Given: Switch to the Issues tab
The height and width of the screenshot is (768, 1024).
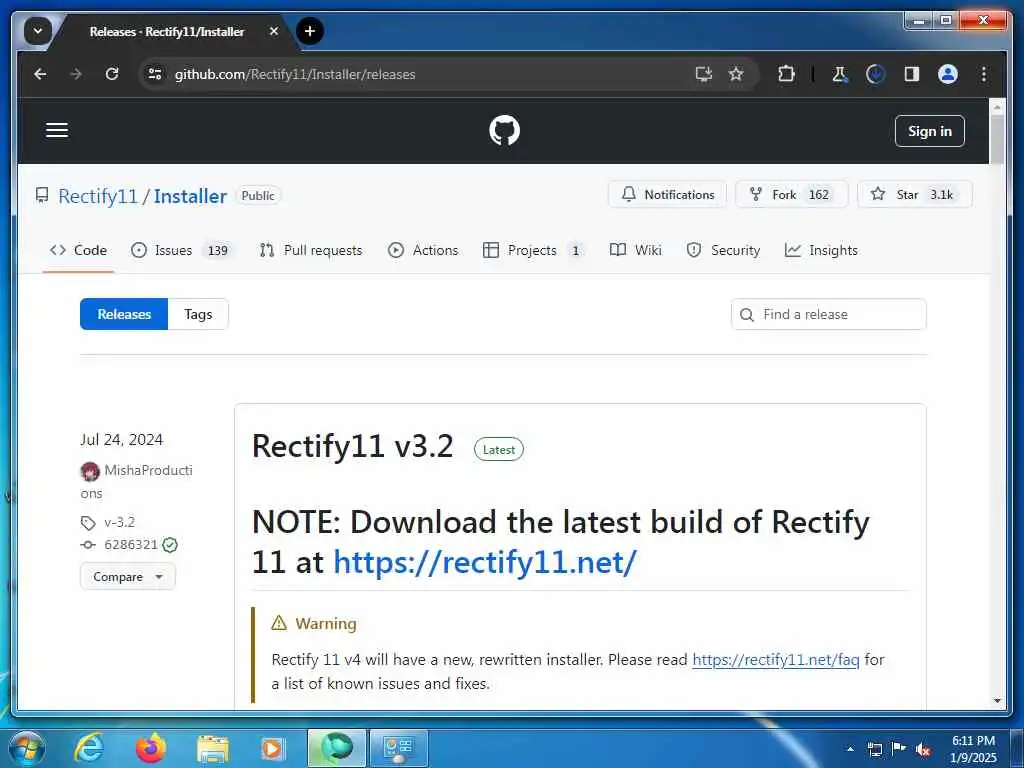Looking at the screenshot, I should click(x=182, y=250).
